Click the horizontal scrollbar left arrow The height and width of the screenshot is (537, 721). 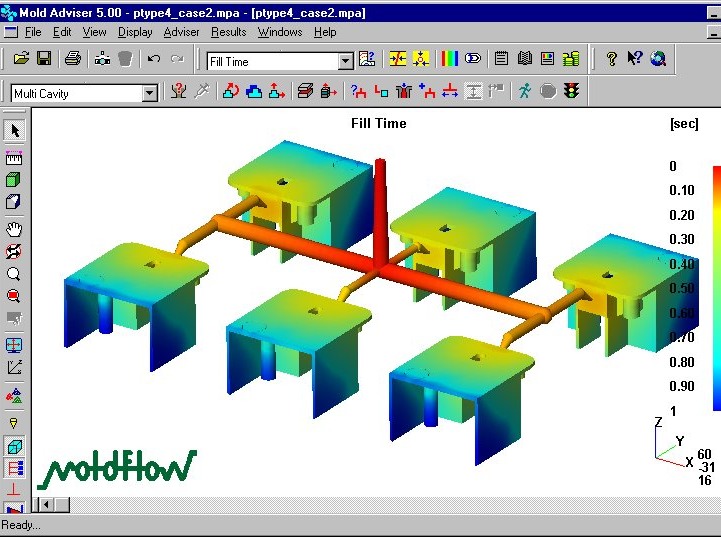pos(47,505)
